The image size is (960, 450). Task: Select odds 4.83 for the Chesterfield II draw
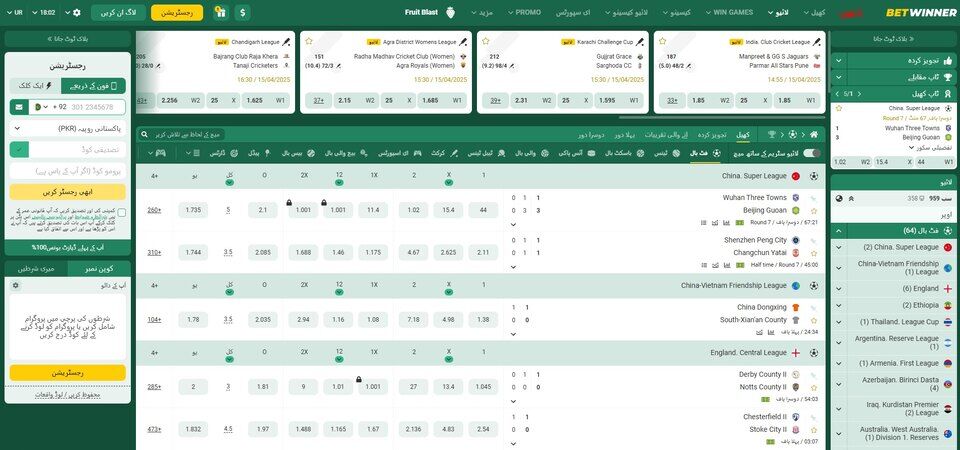(448, 429)
